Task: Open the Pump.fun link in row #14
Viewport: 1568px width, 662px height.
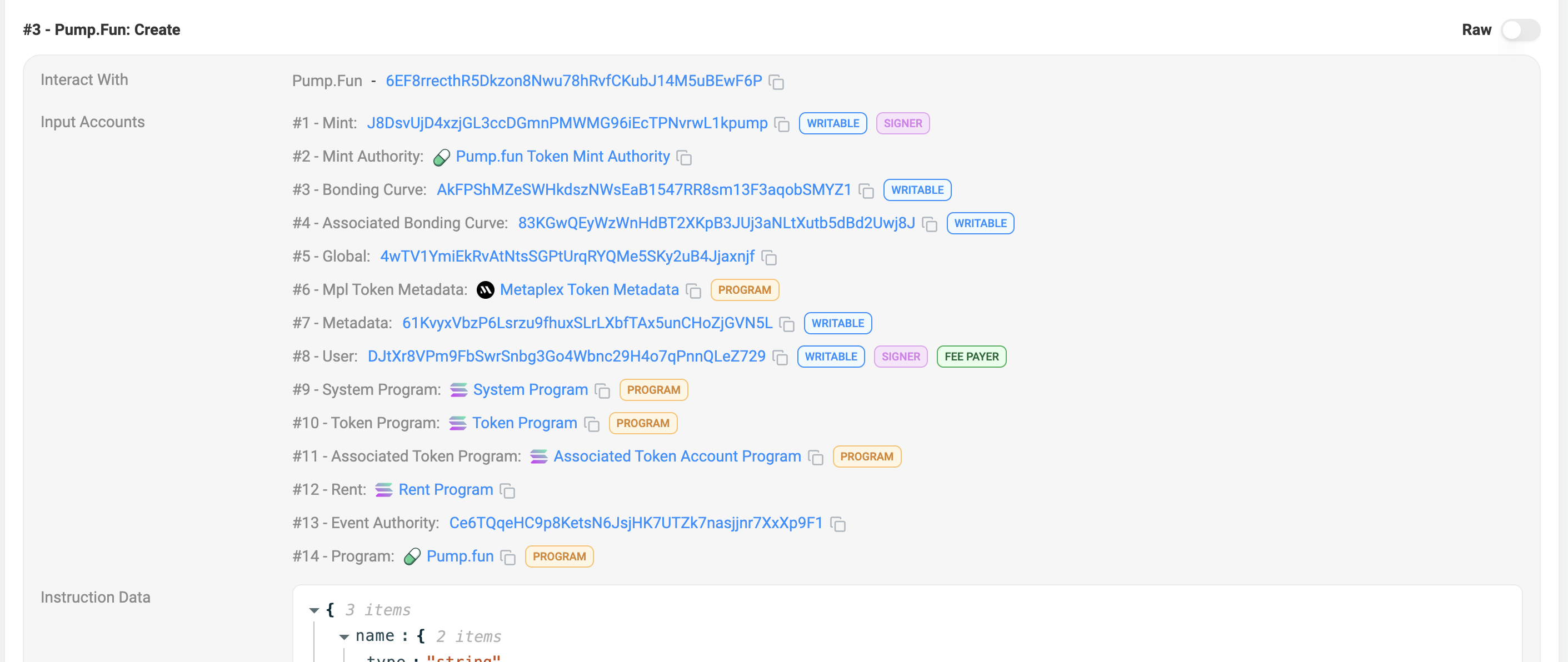Action: (460, 556)
